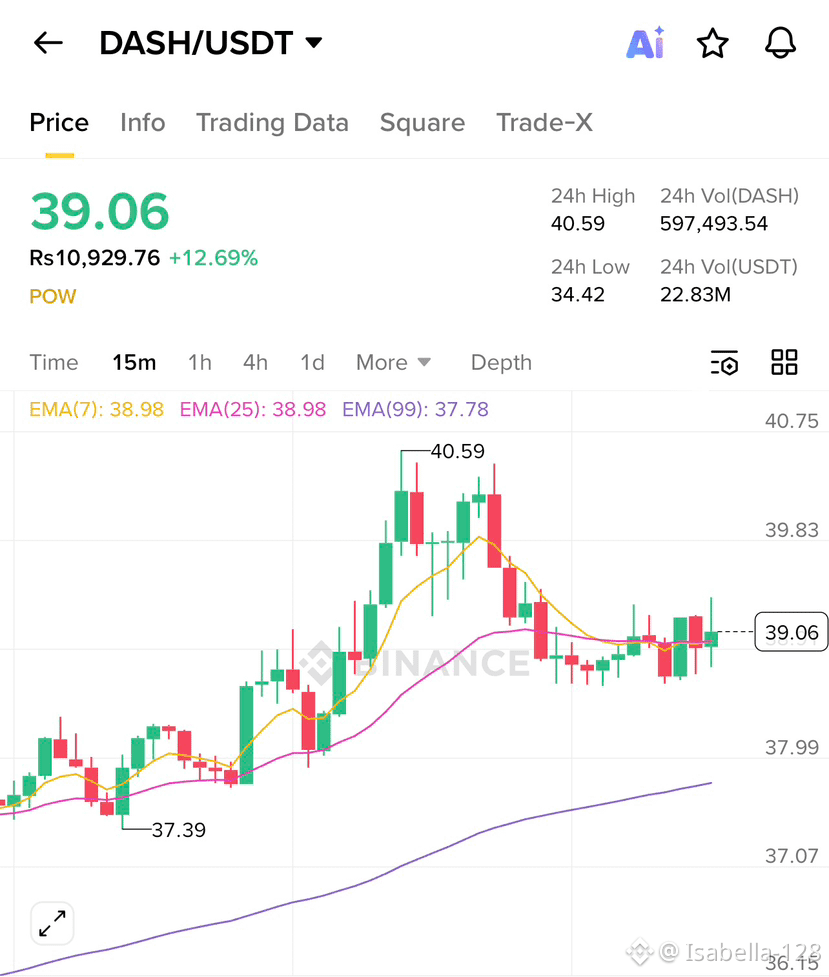This screenshot has height=977, width=829.
Task: Tap the current price 39.06 headline
Action: click(x=100, y=211)
